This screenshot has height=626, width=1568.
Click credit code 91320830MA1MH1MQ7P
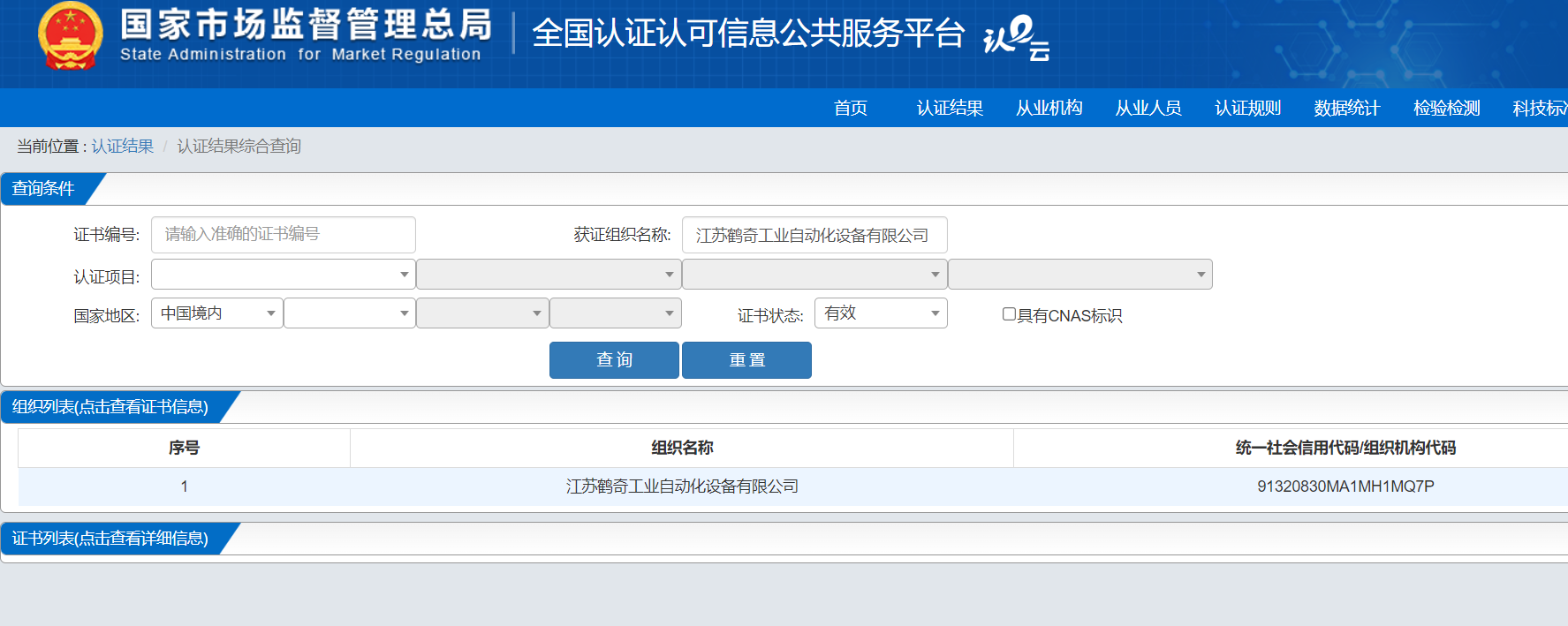(1345, 486)
